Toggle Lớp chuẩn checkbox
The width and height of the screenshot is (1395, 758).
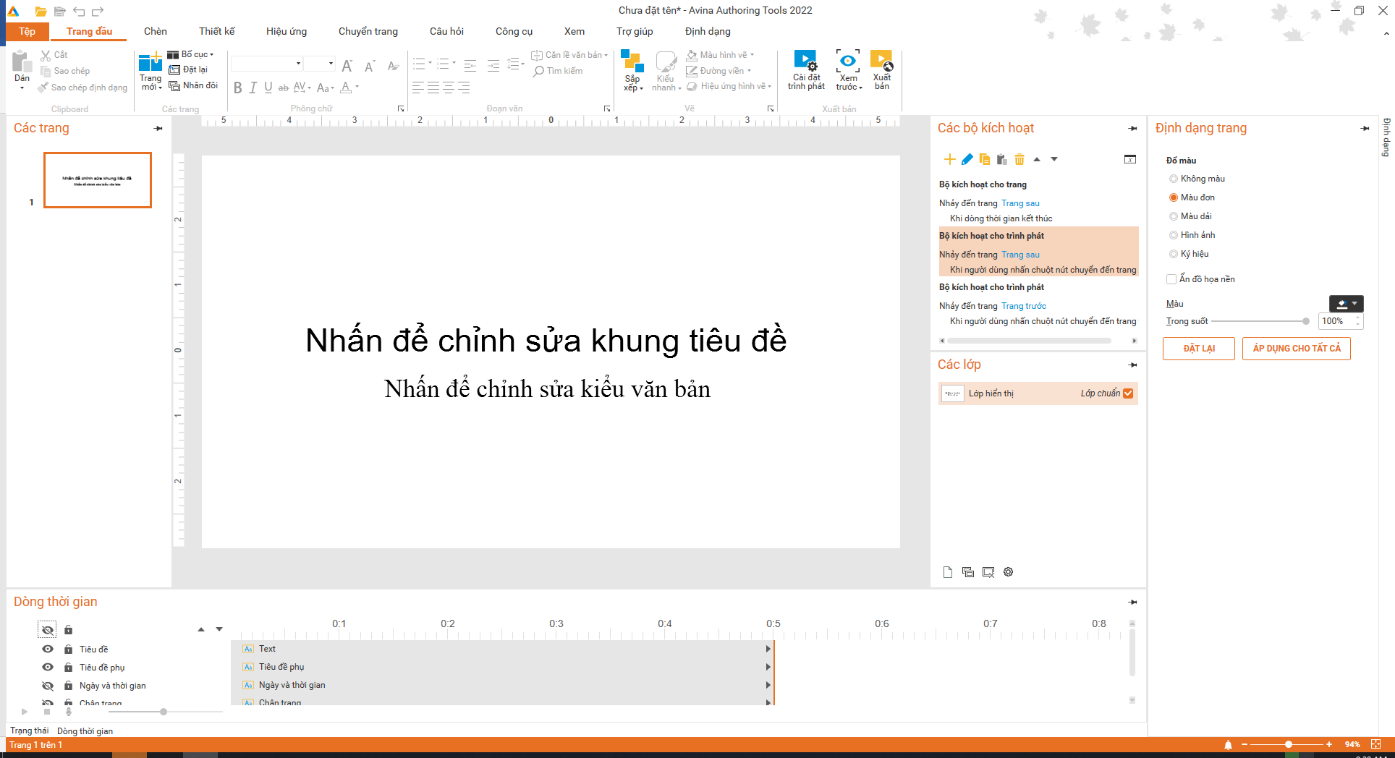pos(1128,393)
